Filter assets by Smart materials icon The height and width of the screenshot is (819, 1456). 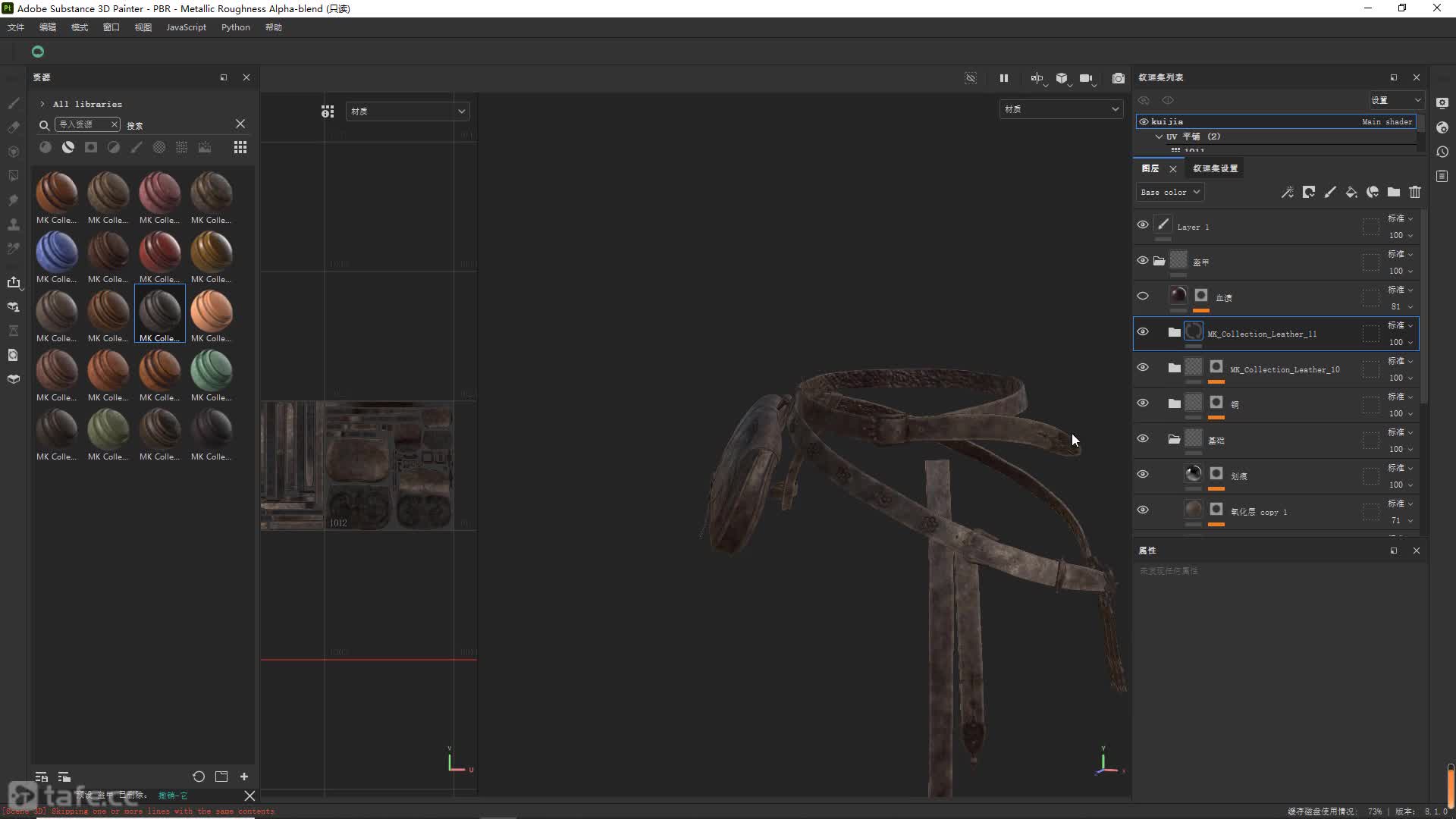point(68,147)
